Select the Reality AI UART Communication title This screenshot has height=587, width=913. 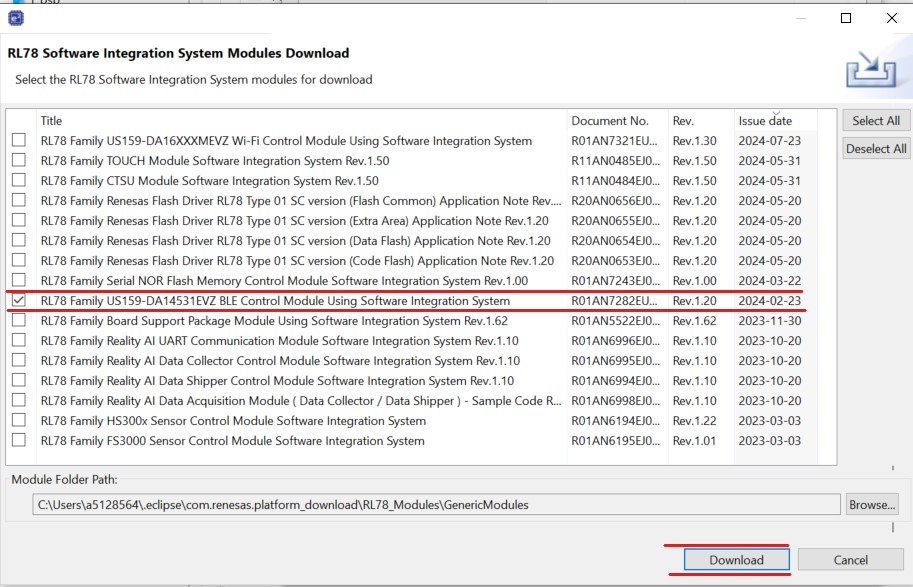pos(279,341)
